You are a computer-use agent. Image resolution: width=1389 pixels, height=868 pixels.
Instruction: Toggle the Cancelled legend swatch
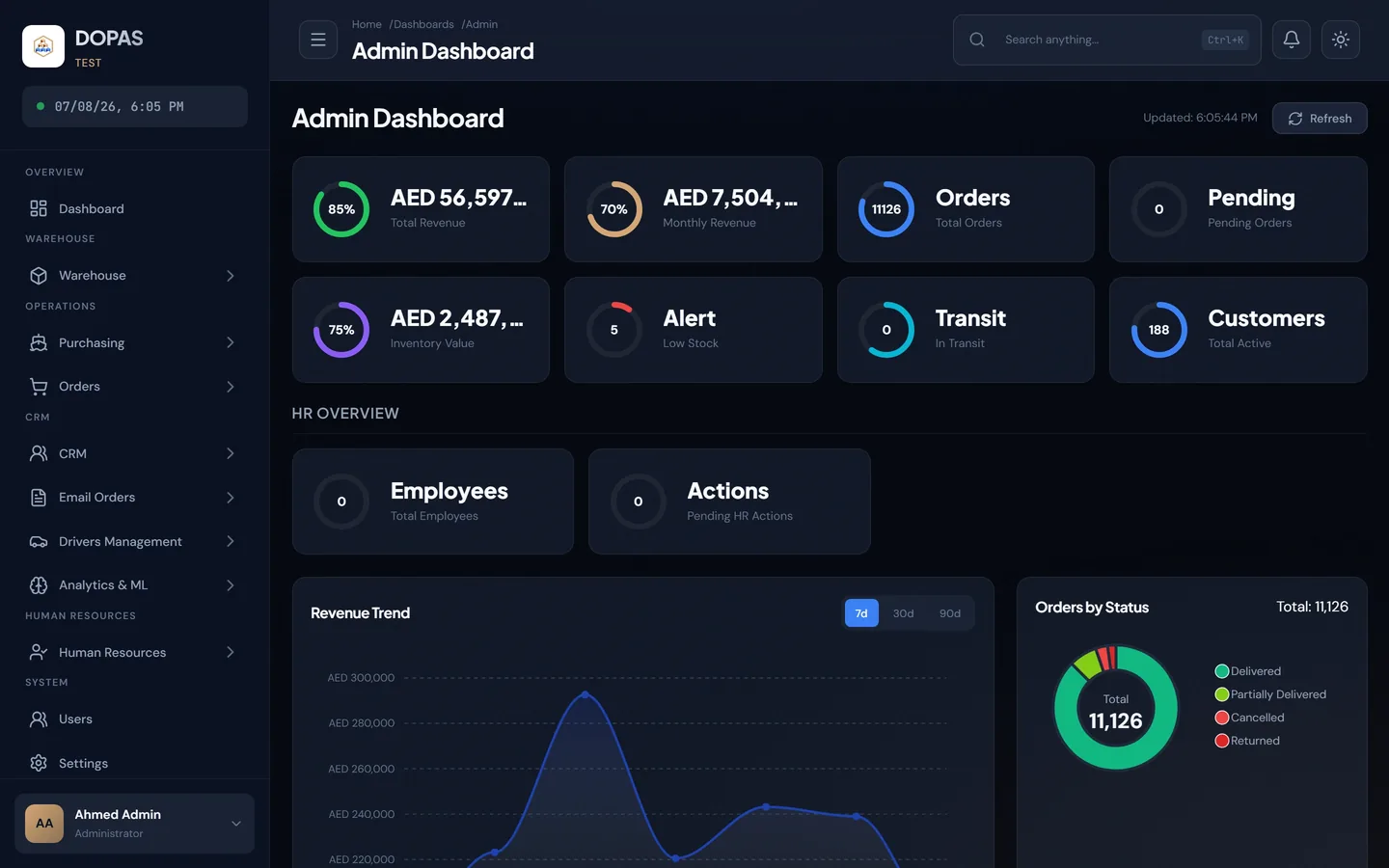tap(1222, 718)
